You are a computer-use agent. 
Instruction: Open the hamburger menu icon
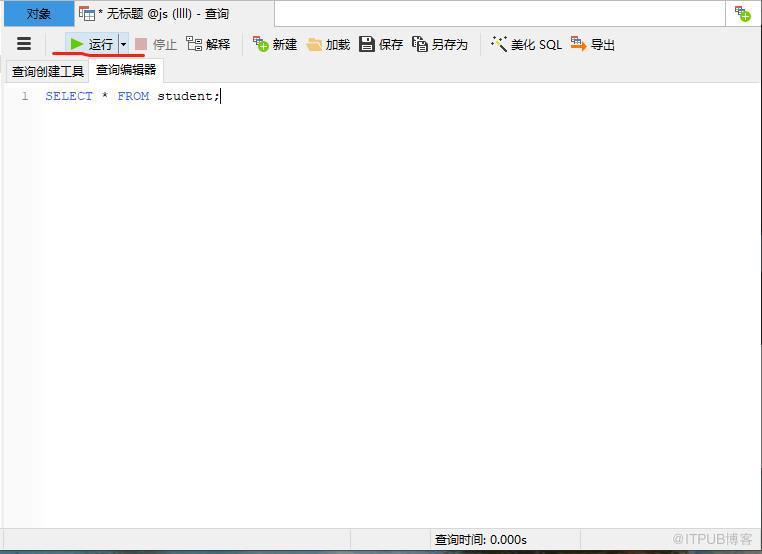(x=24, y=44)
